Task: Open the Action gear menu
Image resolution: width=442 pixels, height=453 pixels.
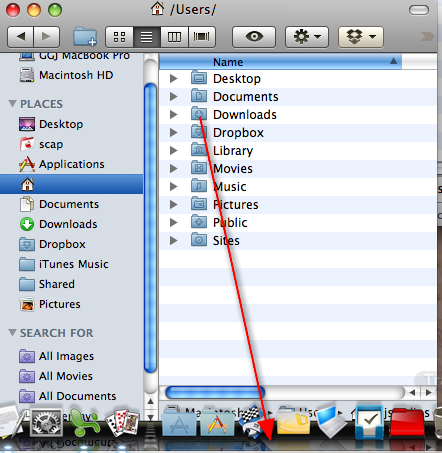Action: [307, 37]
